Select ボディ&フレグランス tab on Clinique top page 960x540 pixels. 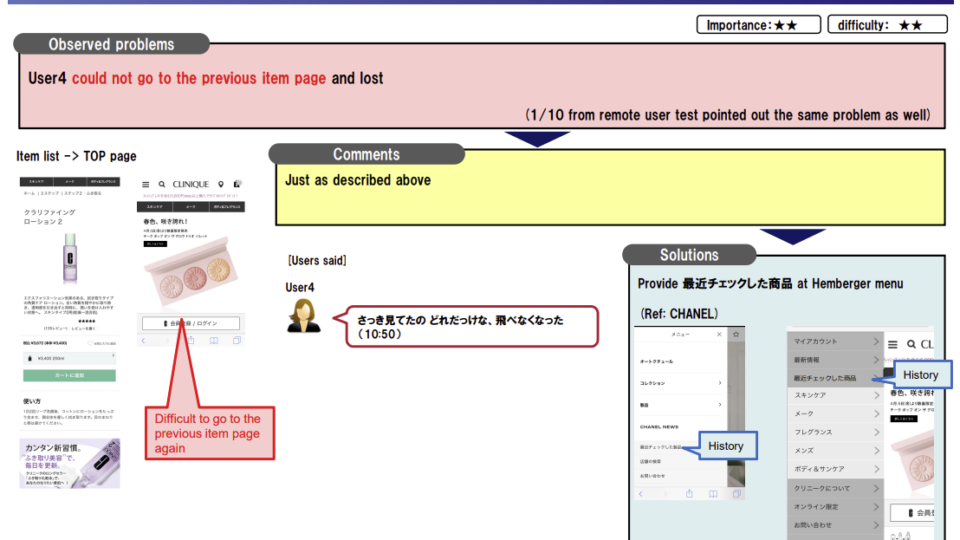(x=227, y=207)
